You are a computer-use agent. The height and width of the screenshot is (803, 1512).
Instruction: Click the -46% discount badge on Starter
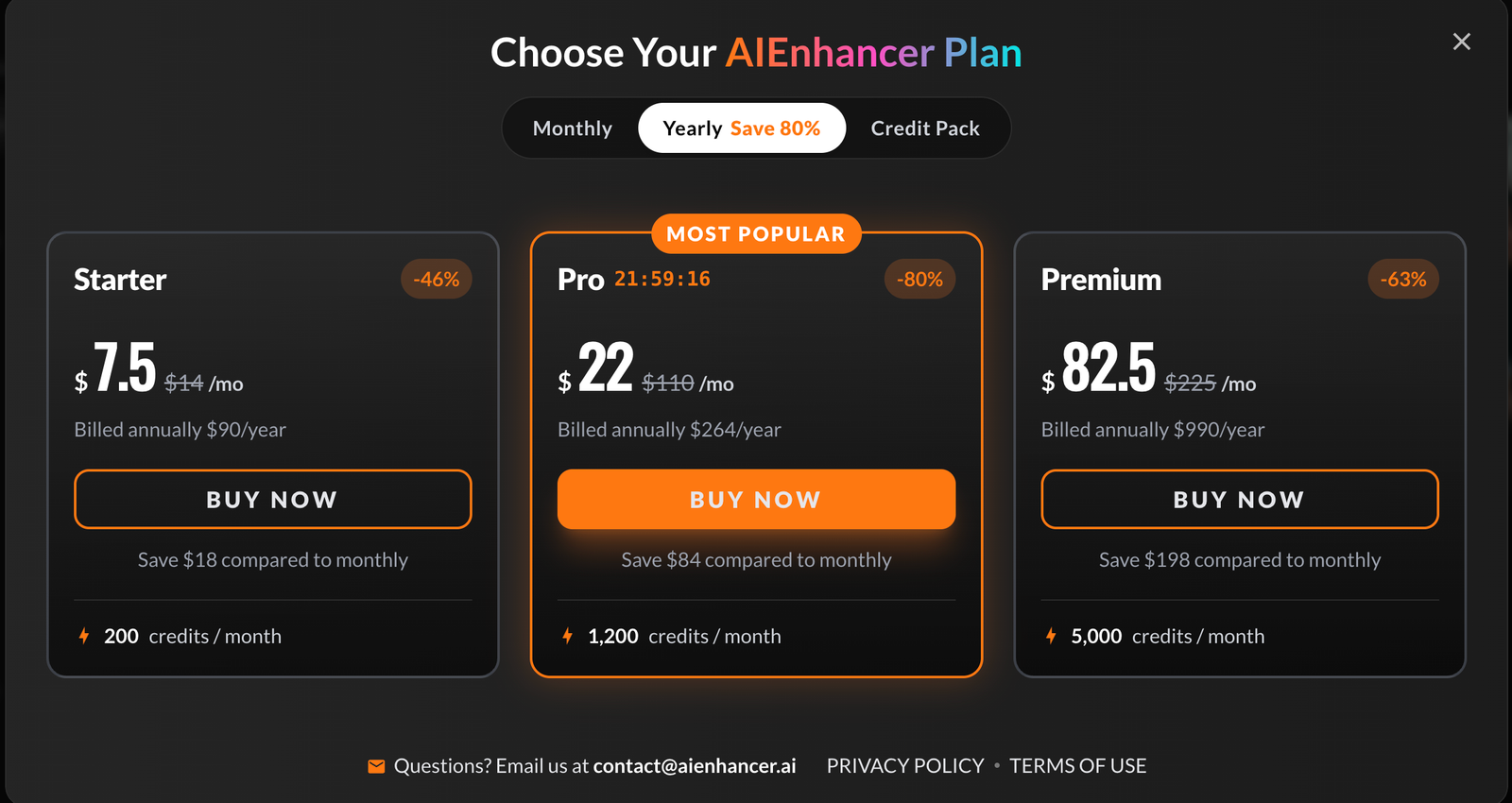pyautogui.click(x=437, y=280)
